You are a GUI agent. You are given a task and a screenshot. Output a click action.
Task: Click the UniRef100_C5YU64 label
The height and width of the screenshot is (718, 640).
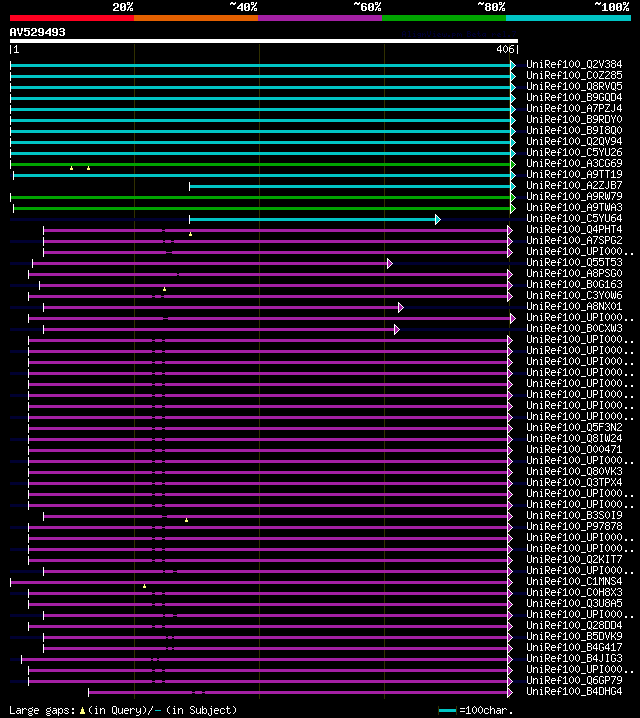tap(574, 218)
